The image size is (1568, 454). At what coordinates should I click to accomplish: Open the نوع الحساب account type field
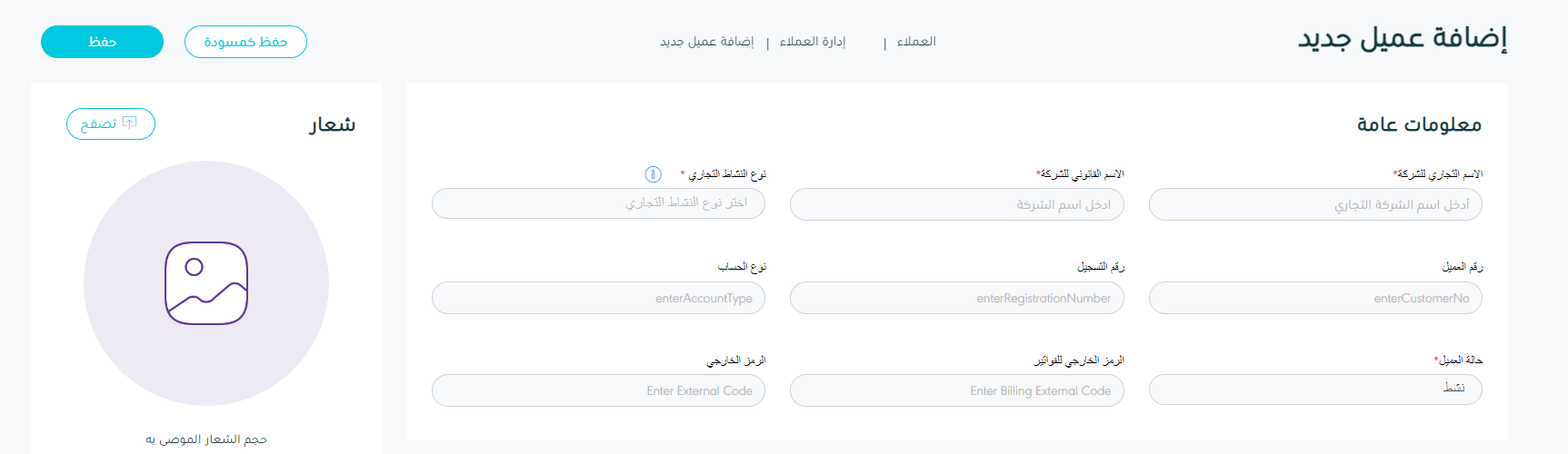598,298
